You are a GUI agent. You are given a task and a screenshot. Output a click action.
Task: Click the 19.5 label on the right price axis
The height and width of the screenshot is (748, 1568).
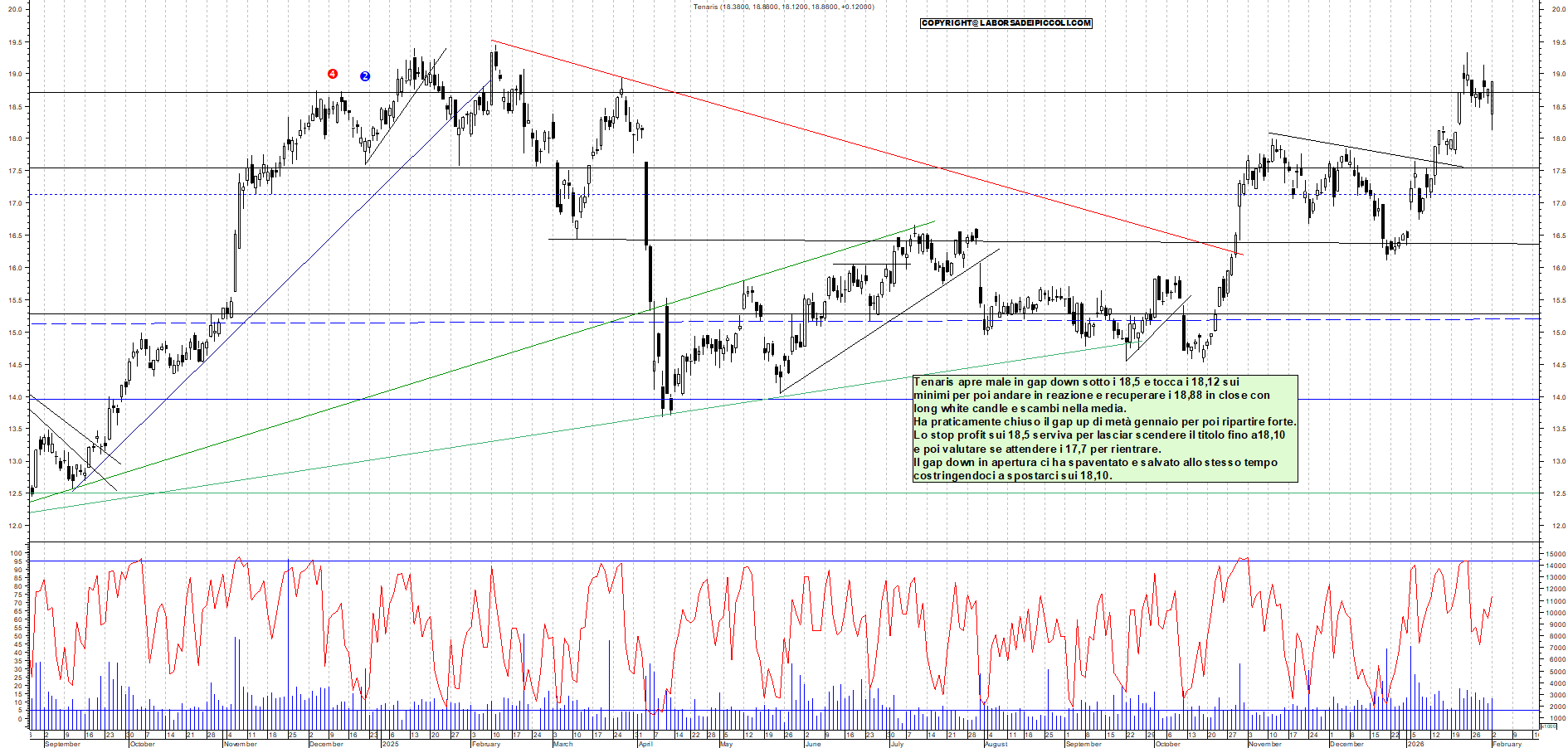tap(1557, 42)
